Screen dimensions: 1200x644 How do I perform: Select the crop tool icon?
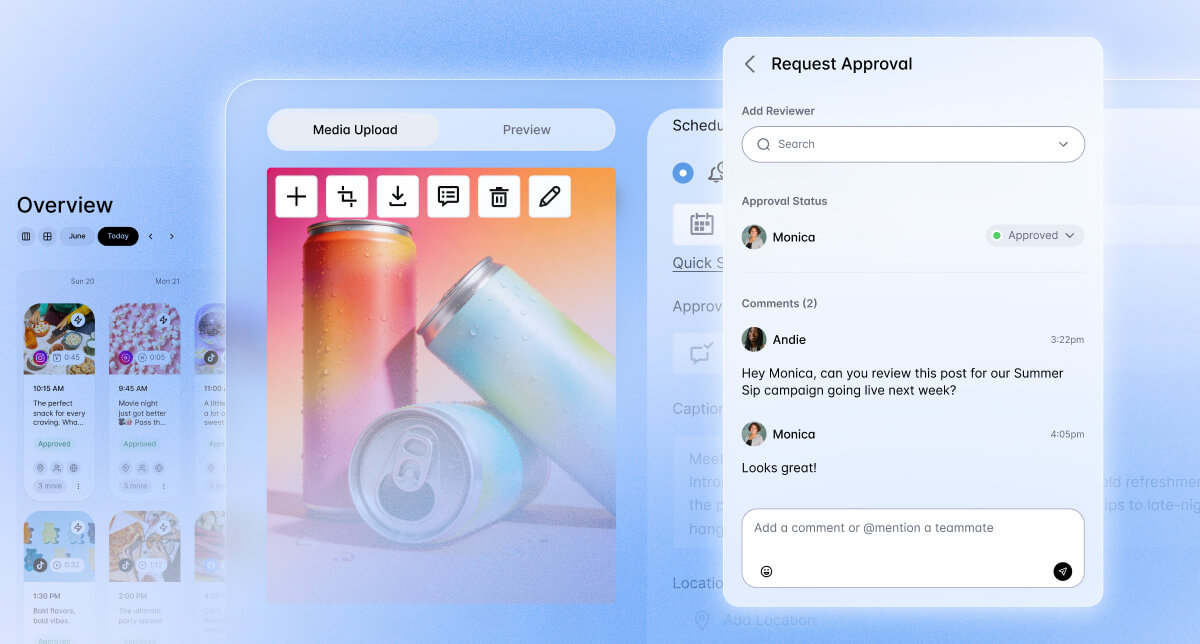click(347, 196)
